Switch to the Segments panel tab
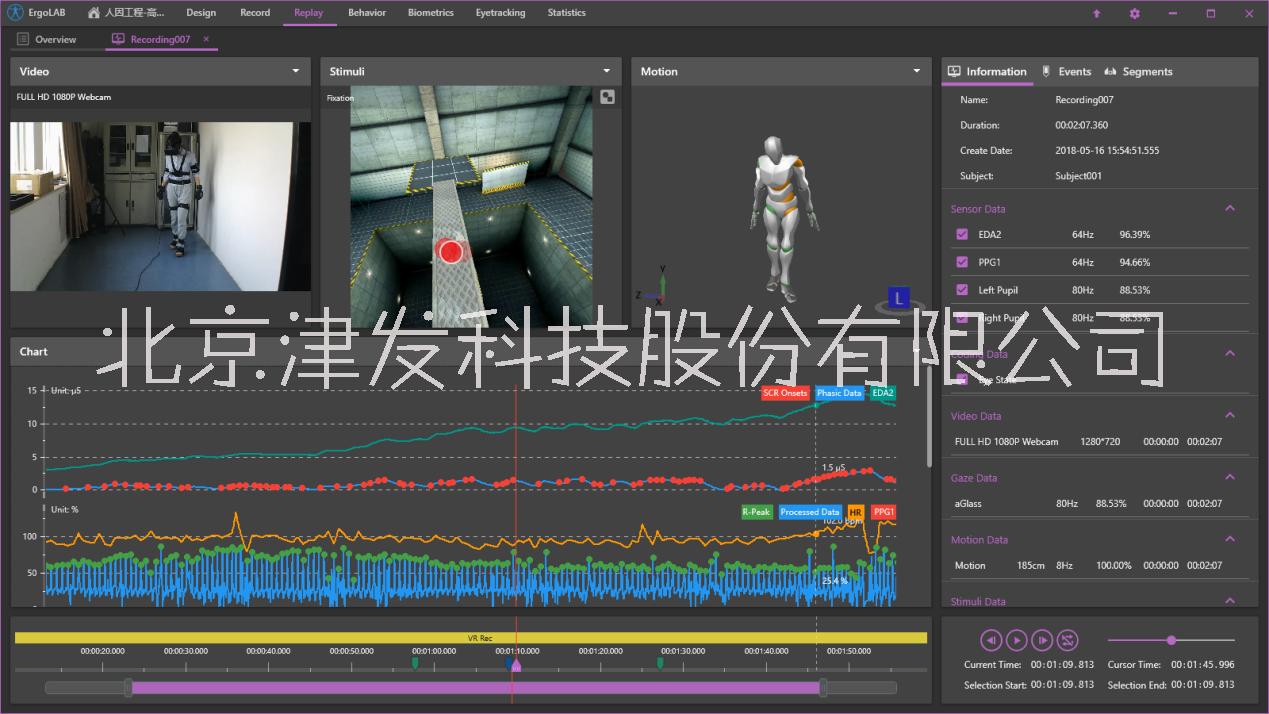Viewport: 1269px width, 714px height. pos(1138,72)
